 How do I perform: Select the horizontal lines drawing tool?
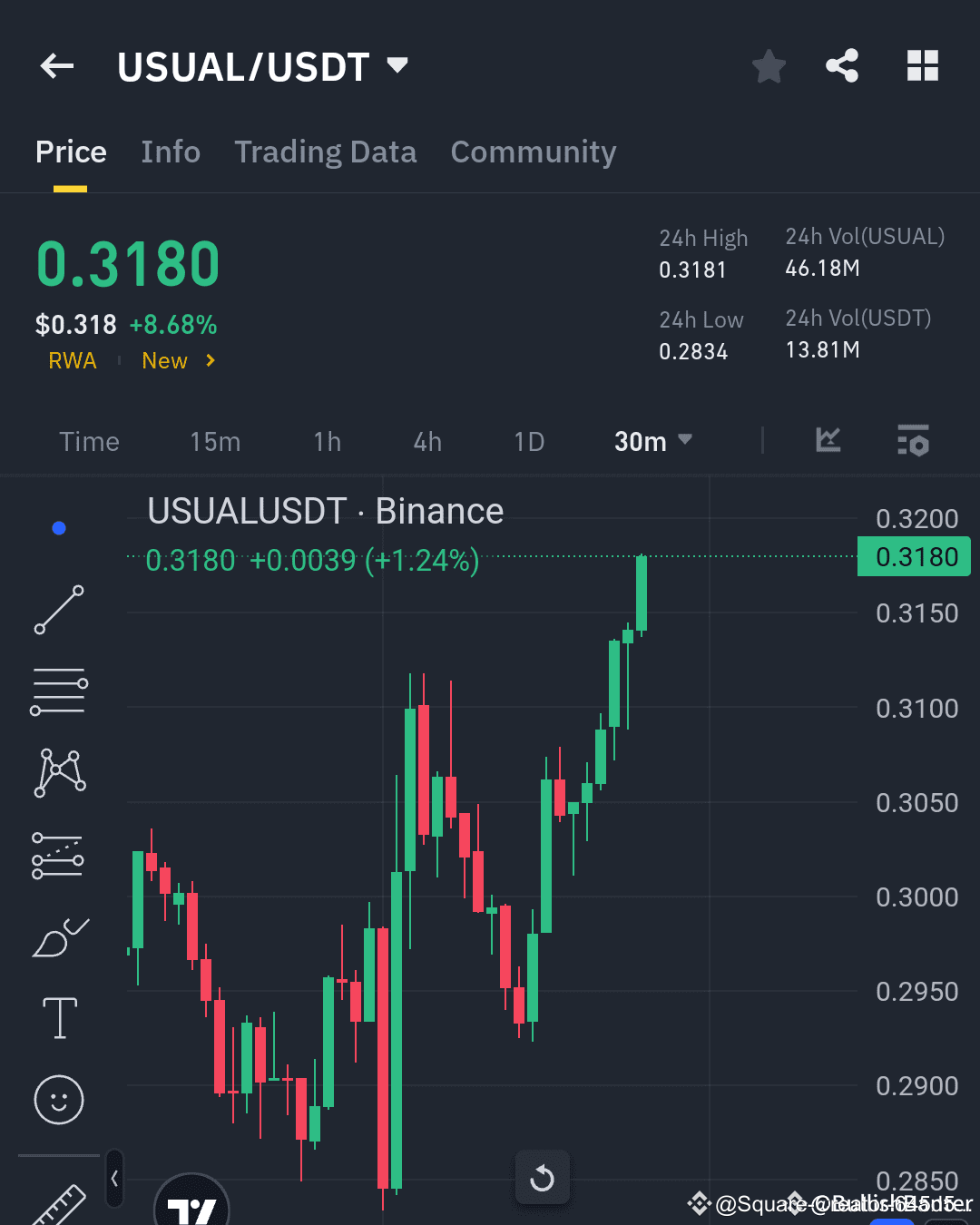point(59,691)
